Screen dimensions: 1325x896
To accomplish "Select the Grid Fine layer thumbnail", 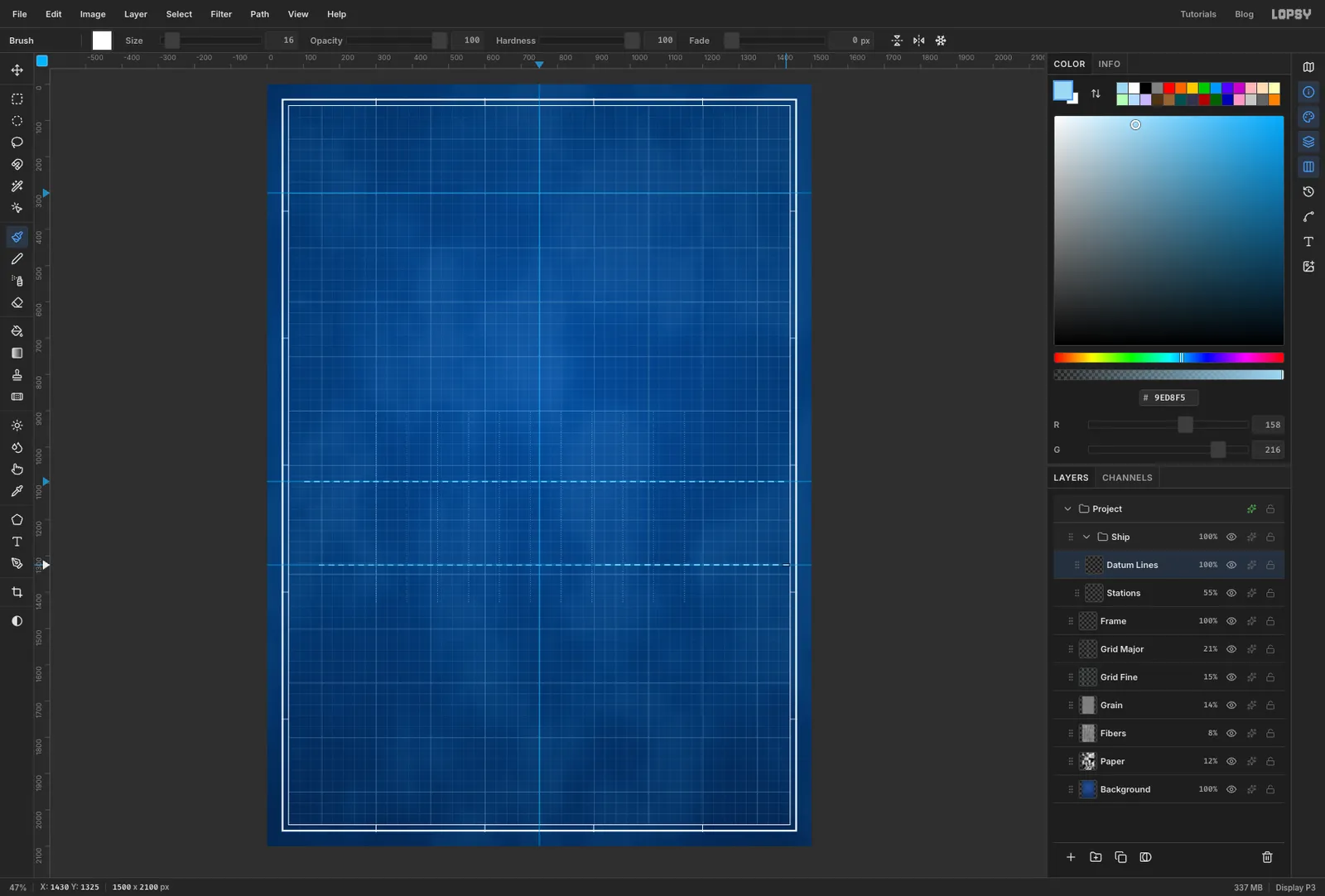I will click(x=1088, y=677).
